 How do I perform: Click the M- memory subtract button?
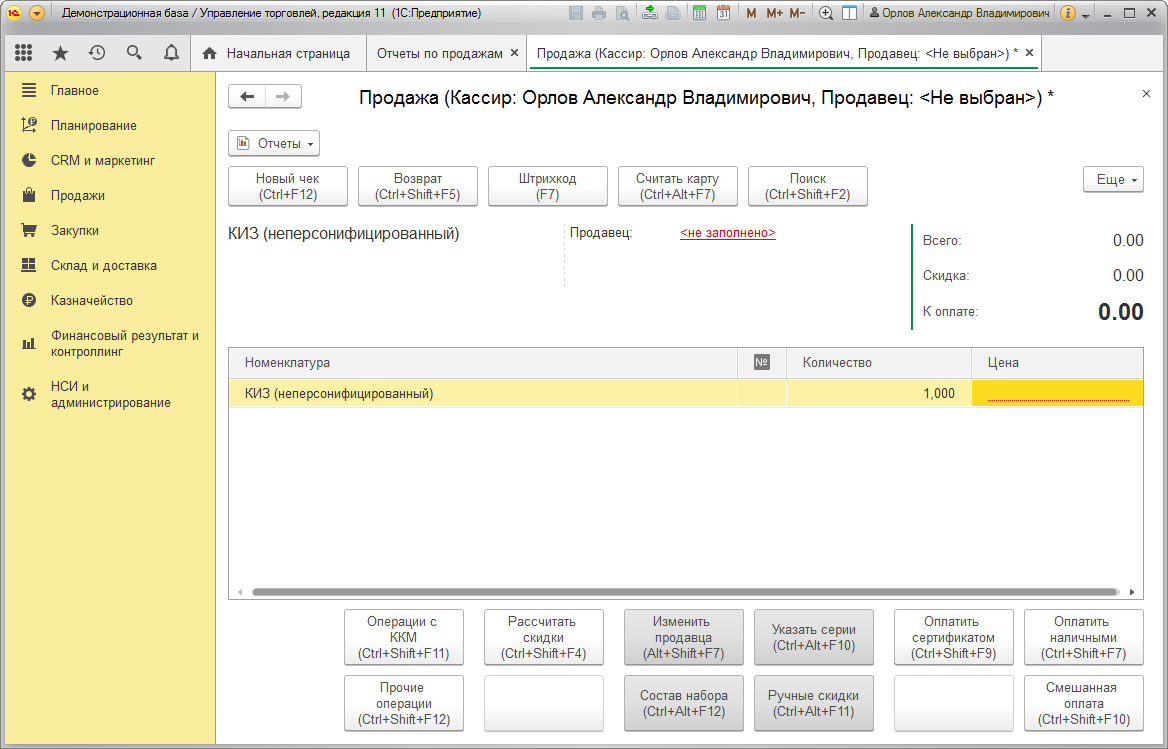point(797,13)
